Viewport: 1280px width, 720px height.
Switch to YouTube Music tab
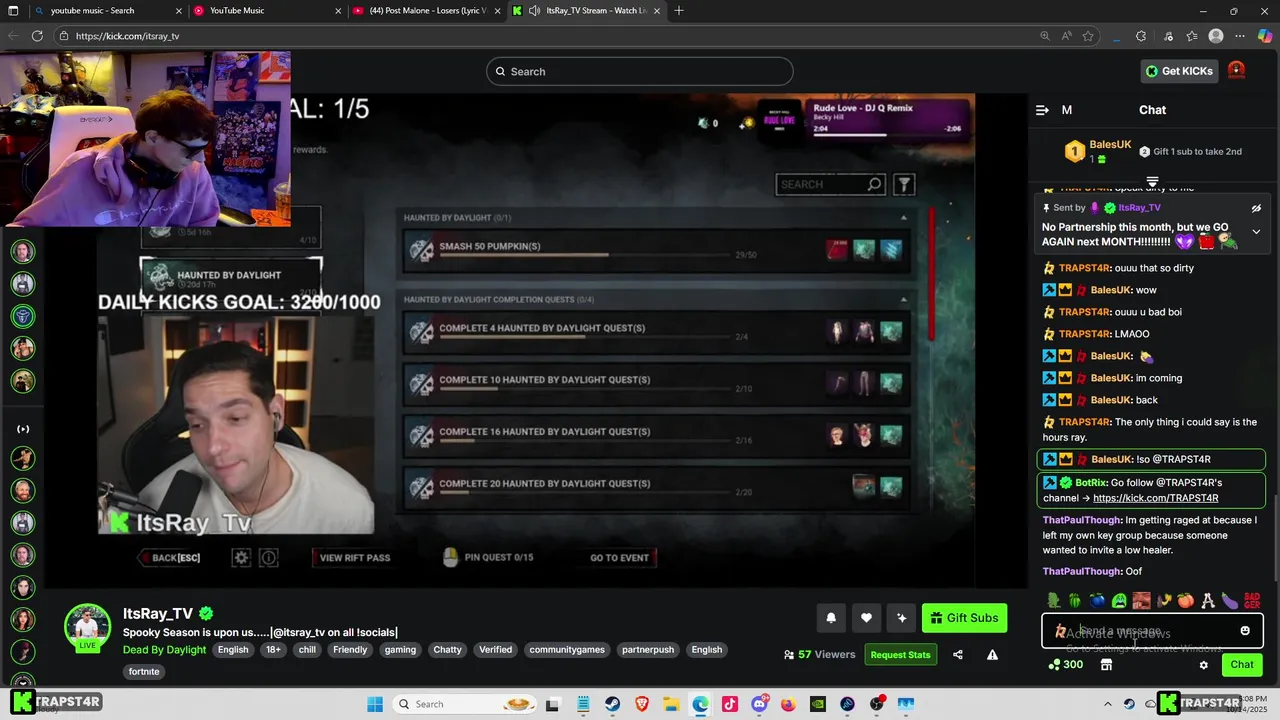(268, 10)
